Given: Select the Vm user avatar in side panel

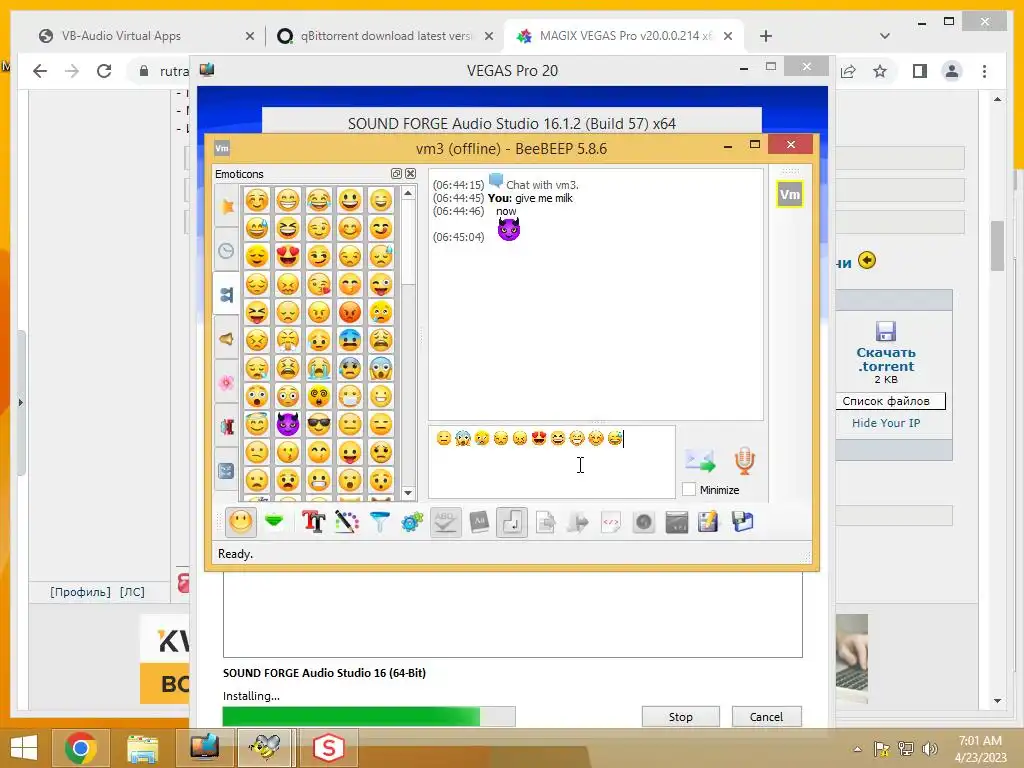Looking at the screenshot, I should 790,194.
